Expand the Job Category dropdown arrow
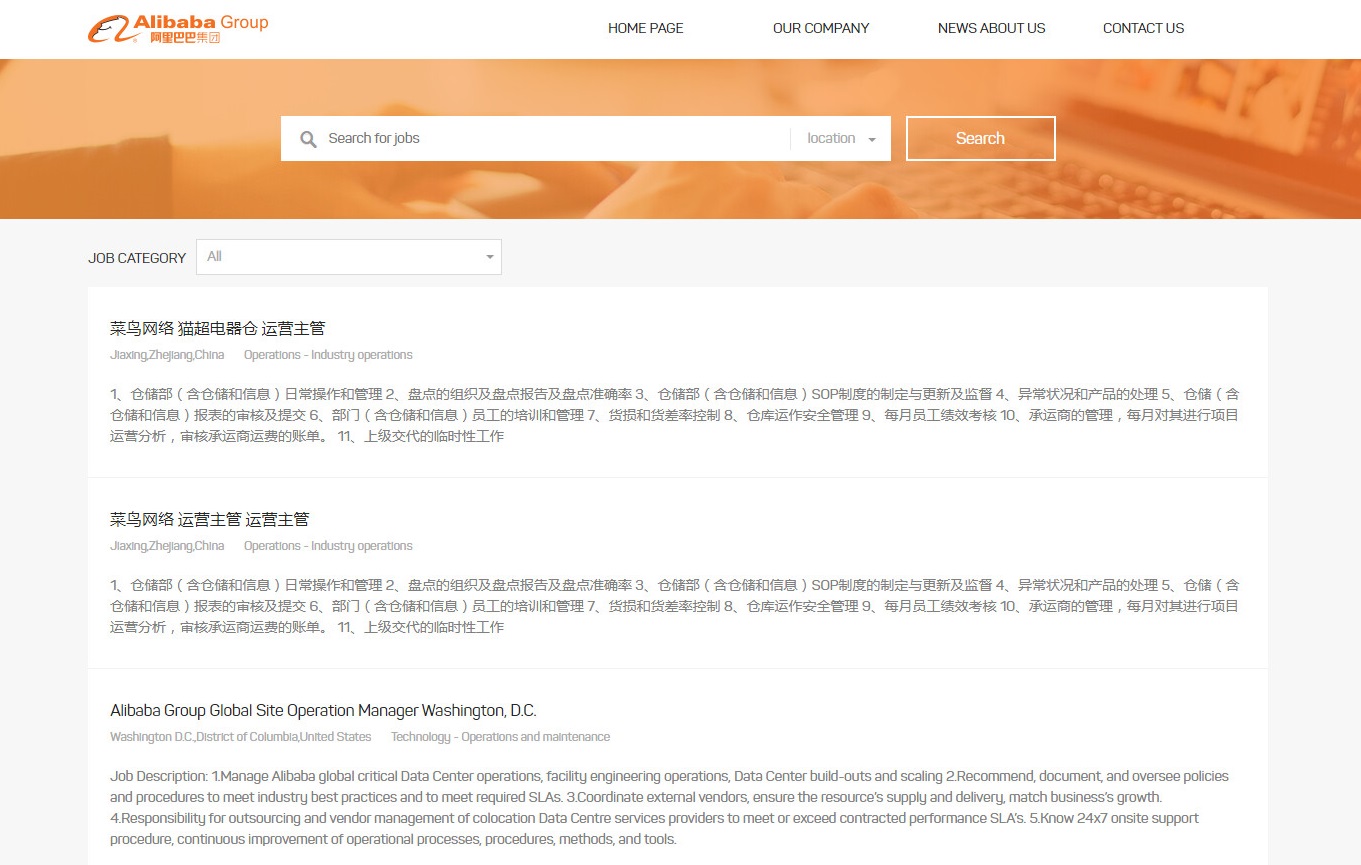The width and height of the screenshot is (1361, 865). 490,257
